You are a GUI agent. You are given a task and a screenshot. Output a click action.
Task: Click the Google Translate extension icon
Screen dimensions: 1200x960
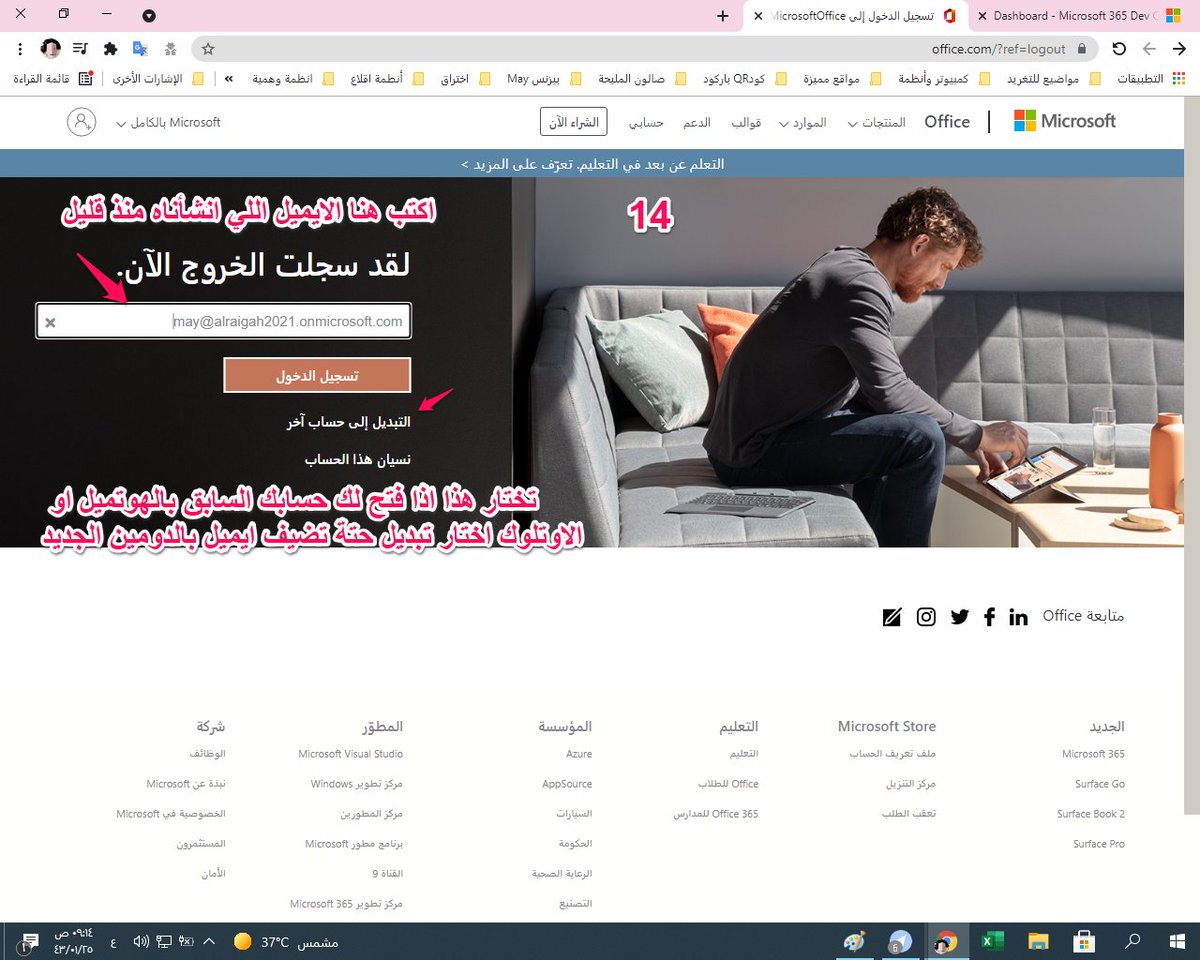pos(141,48)
